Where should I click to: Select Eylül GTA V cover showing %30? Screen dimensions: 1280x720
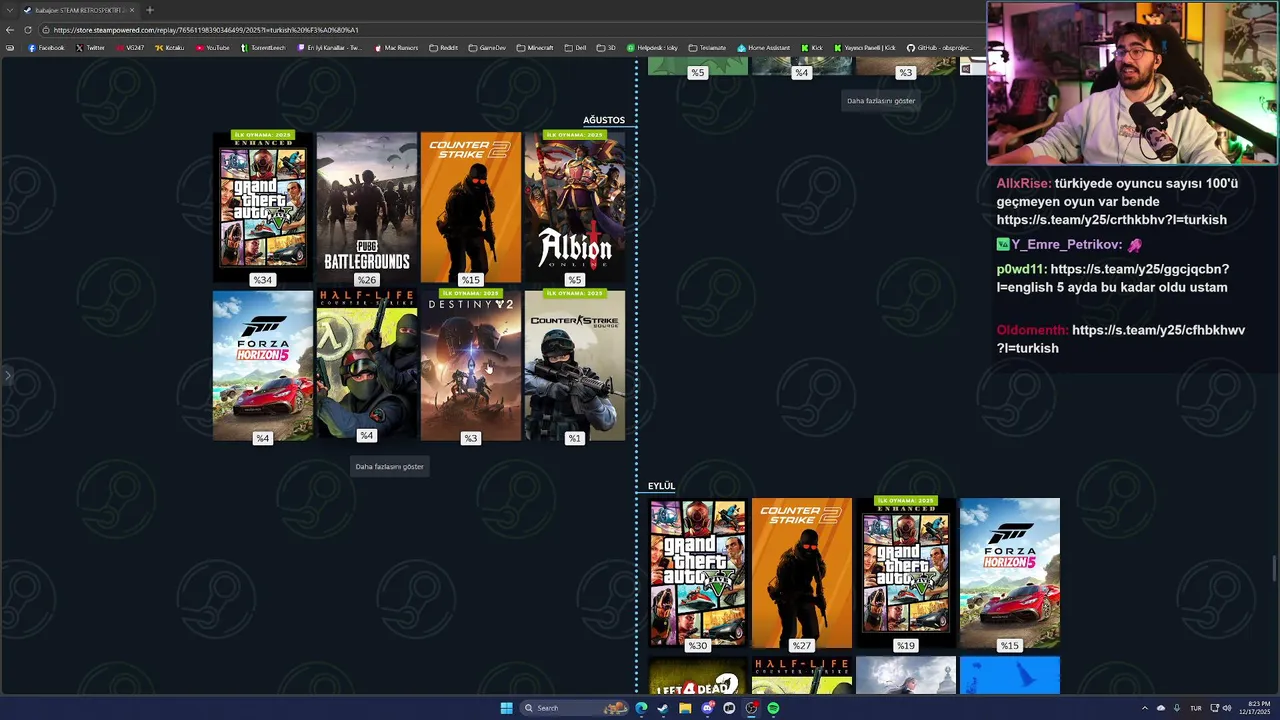(x=698, y=574)
